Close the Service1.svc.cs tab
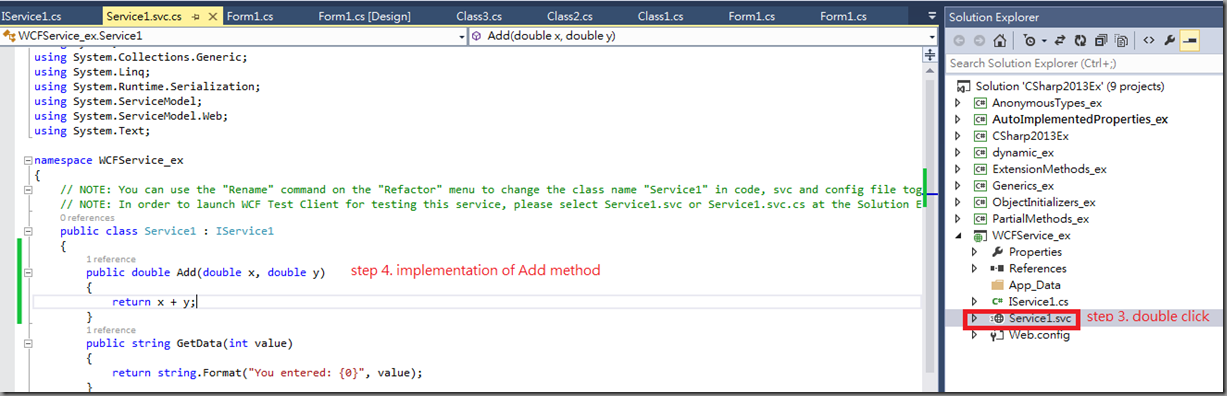The height and width of the screenshot is (396, 1227). pos(212,16)
